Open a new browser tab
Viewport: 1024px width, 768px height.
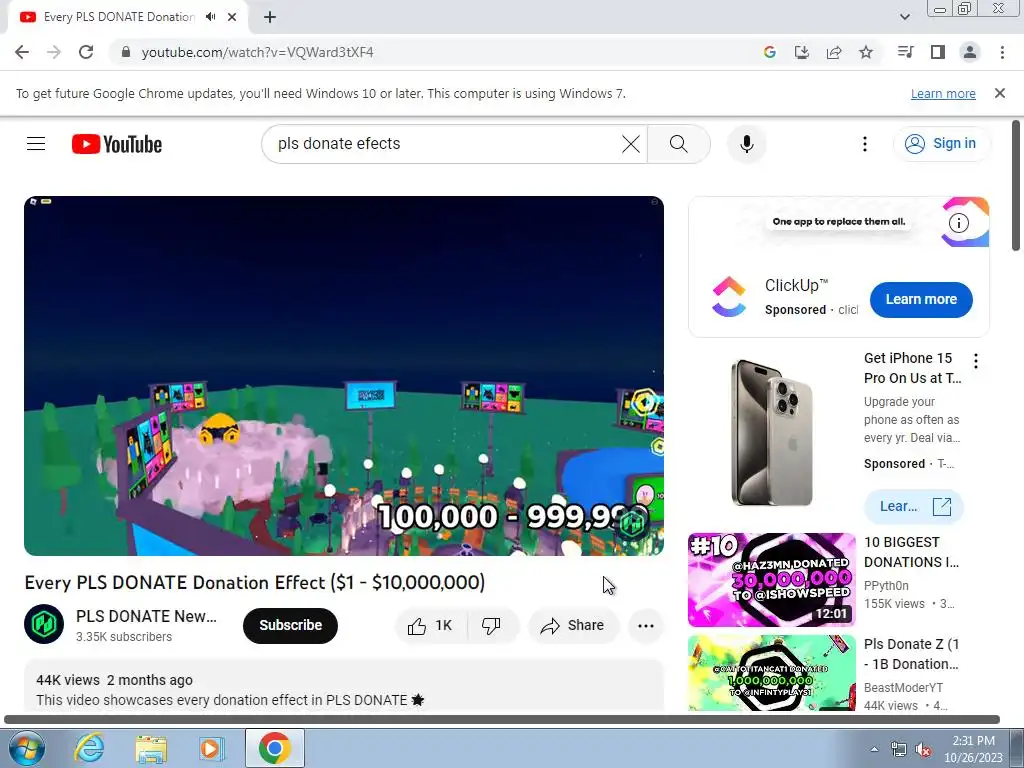(x=270, y=17)
